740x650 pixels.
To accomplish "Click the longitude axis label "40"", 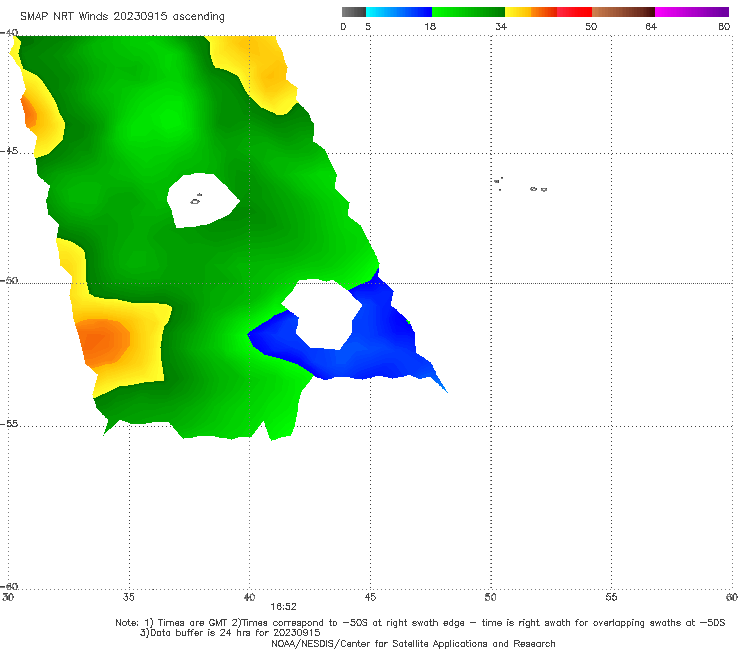I will (x=249, y=597).
